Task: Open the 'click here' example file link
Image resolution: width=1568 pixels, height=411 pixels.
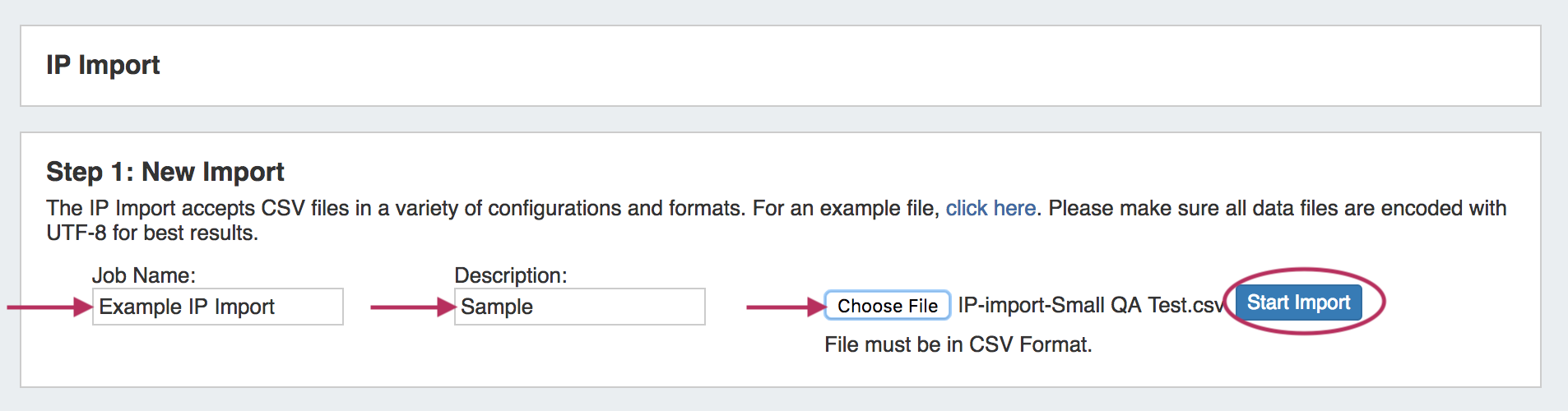Action: point(990,208)
